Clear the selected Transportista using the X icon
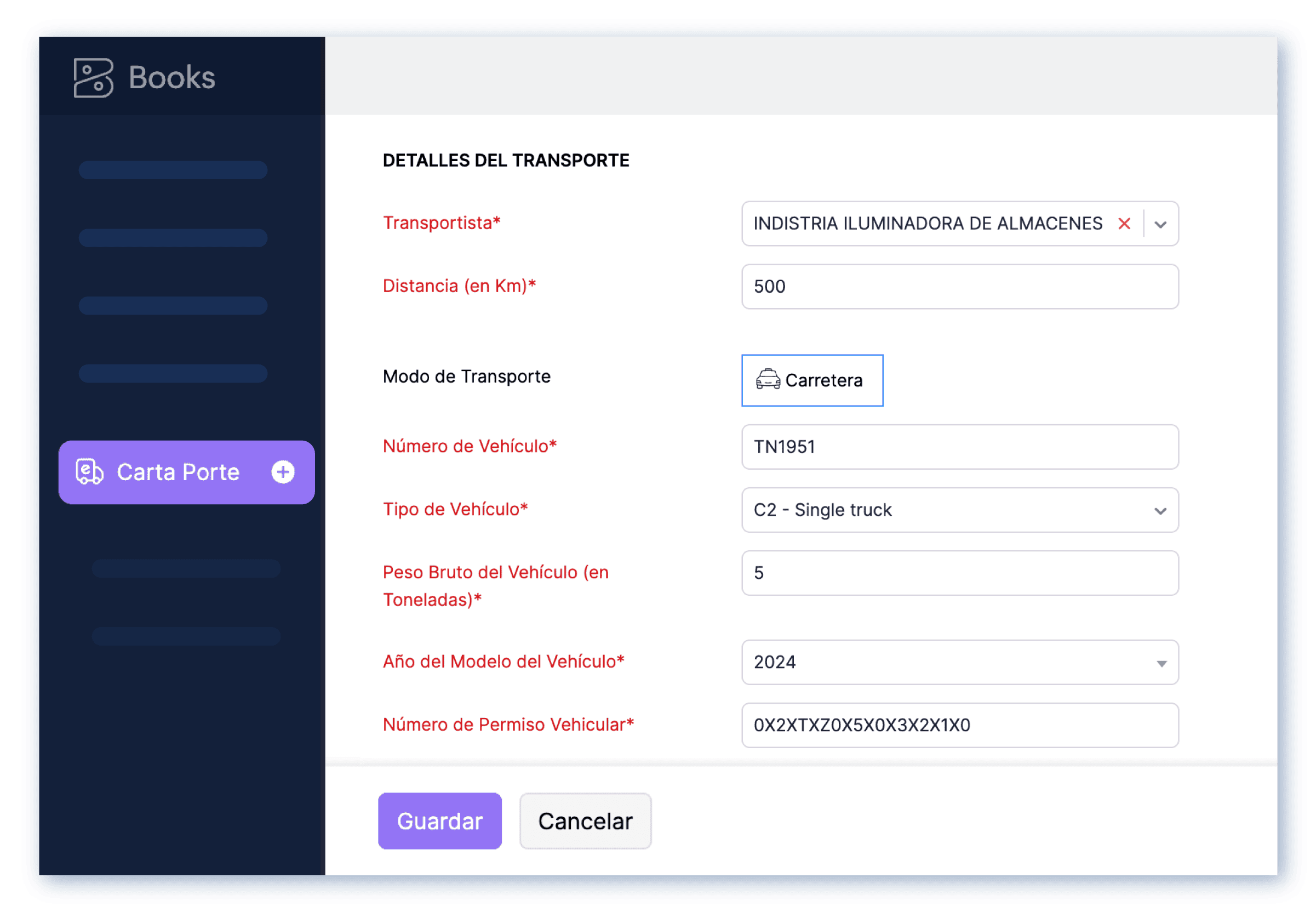The width and height of the screenshot is (1316, 912). point(1124,224)
